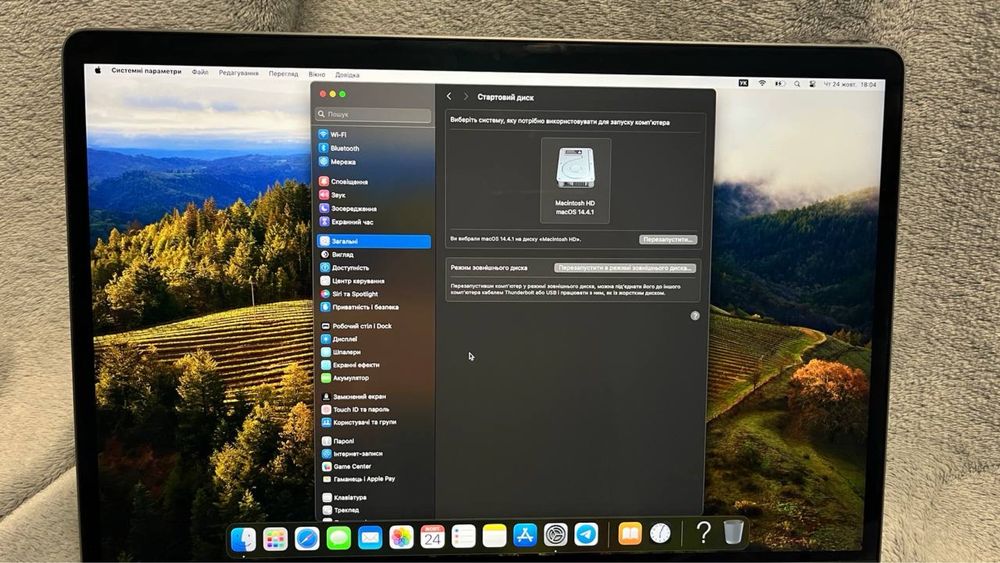Viewport: 1000px width, 563px height.
Task: Open Siri та Spotlight settings
Action: (374, 294)
